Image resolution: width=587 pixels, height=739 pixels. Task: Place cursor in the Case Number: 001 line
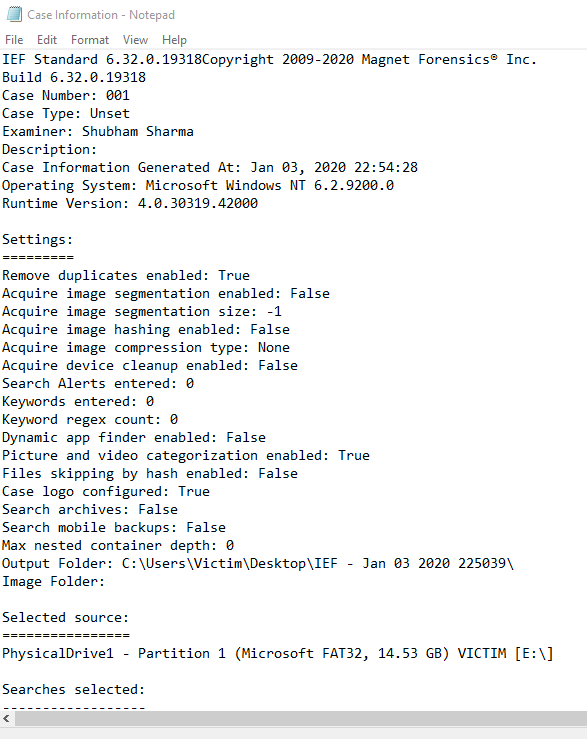[x=66, y=96]
